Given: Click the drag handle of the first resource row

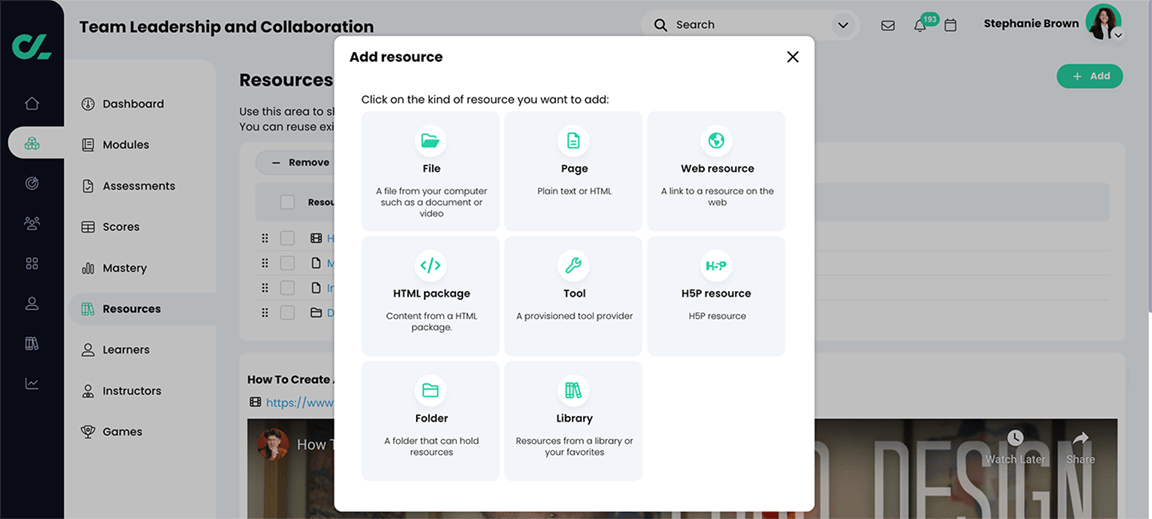Looking at the screenshot, I should [265, 238].
